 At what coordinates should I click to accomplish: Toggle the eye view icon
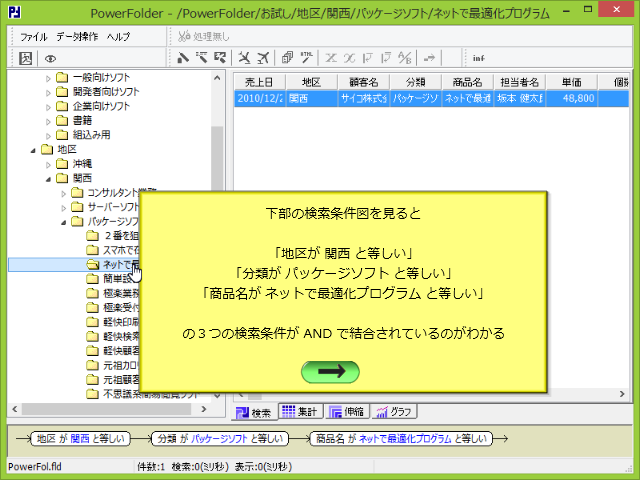50,59
